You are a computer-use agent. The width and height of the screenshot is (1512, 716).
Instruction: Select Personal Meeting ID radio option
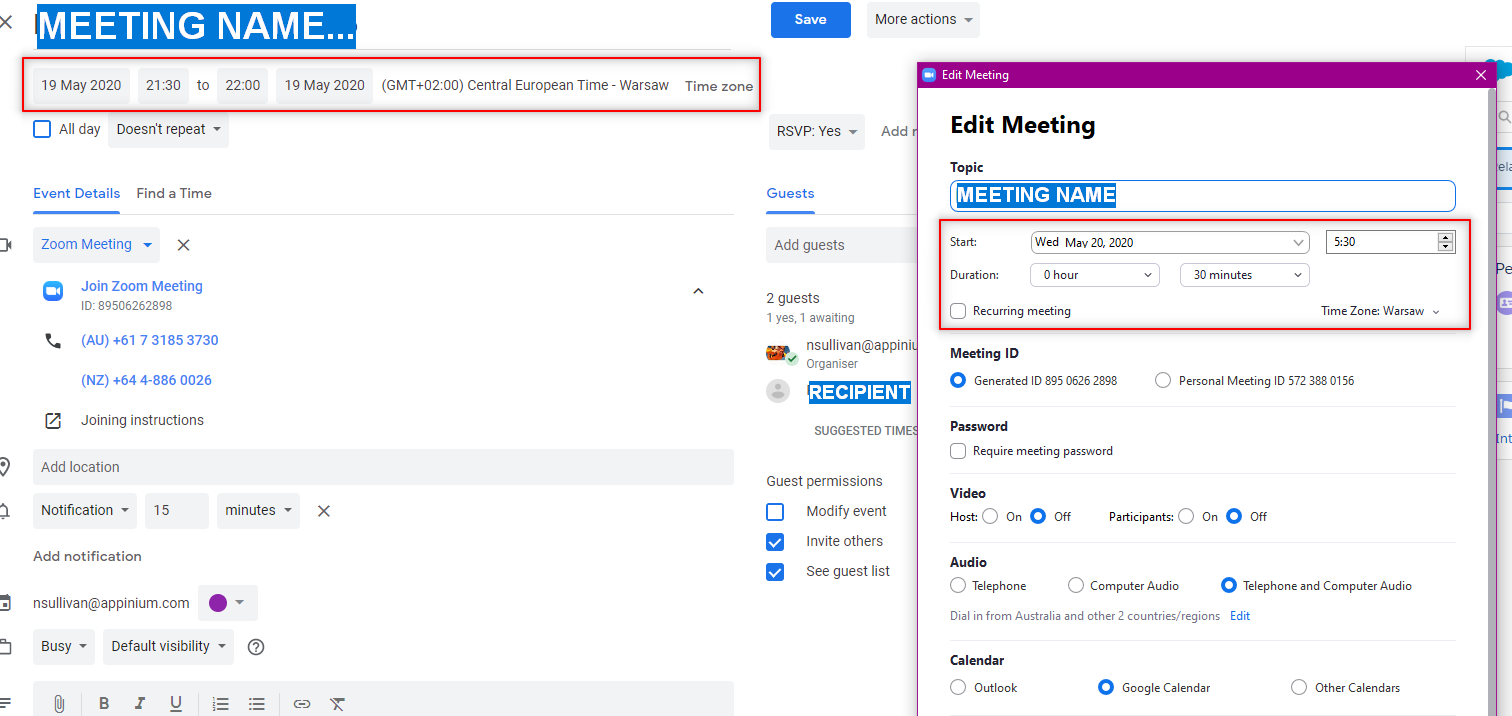click(x=1162, y=380)
